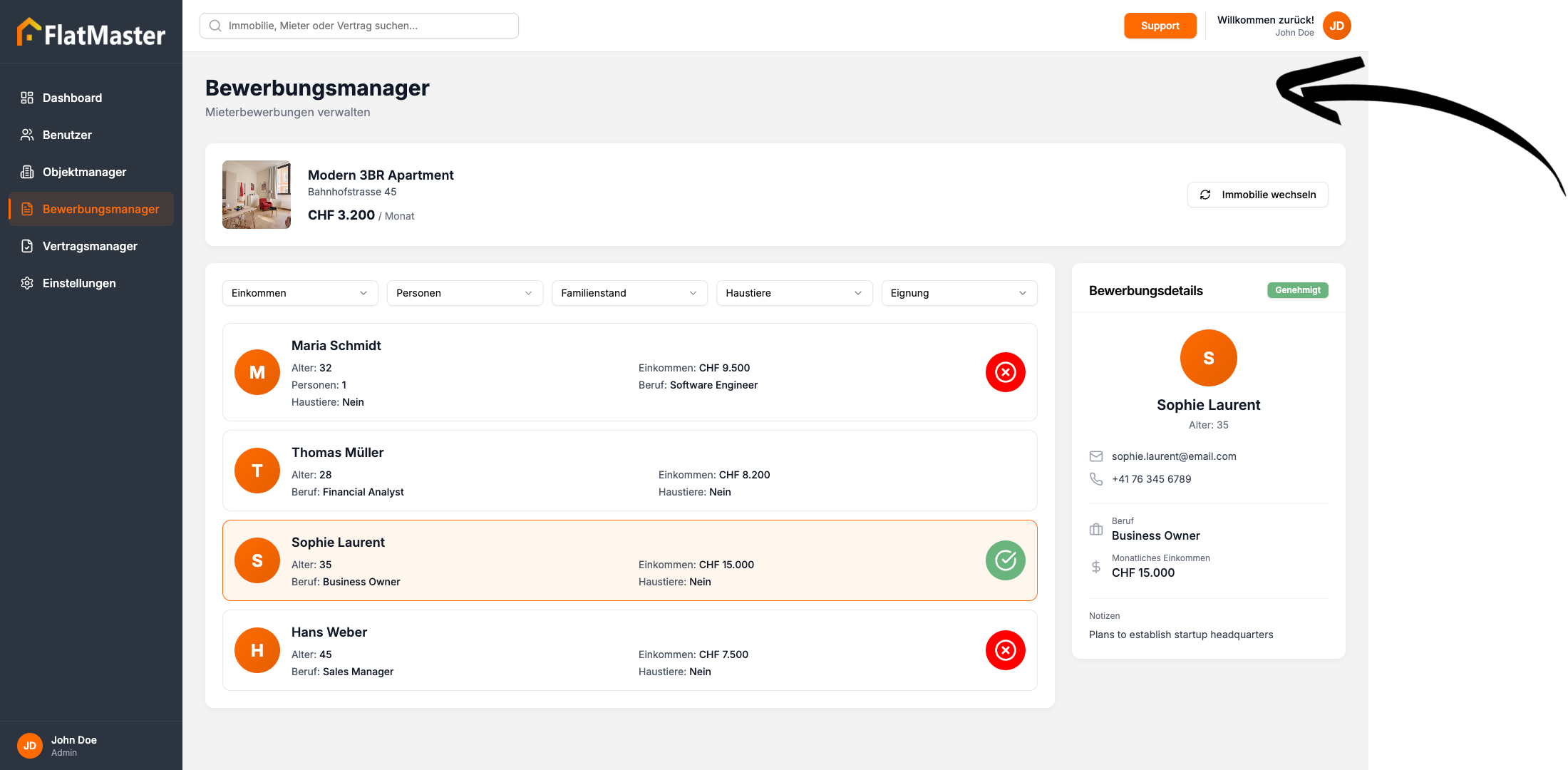Click the Einstellungen gear icon in sidebar
1568x770 pixels.
(x=27, y=283)
